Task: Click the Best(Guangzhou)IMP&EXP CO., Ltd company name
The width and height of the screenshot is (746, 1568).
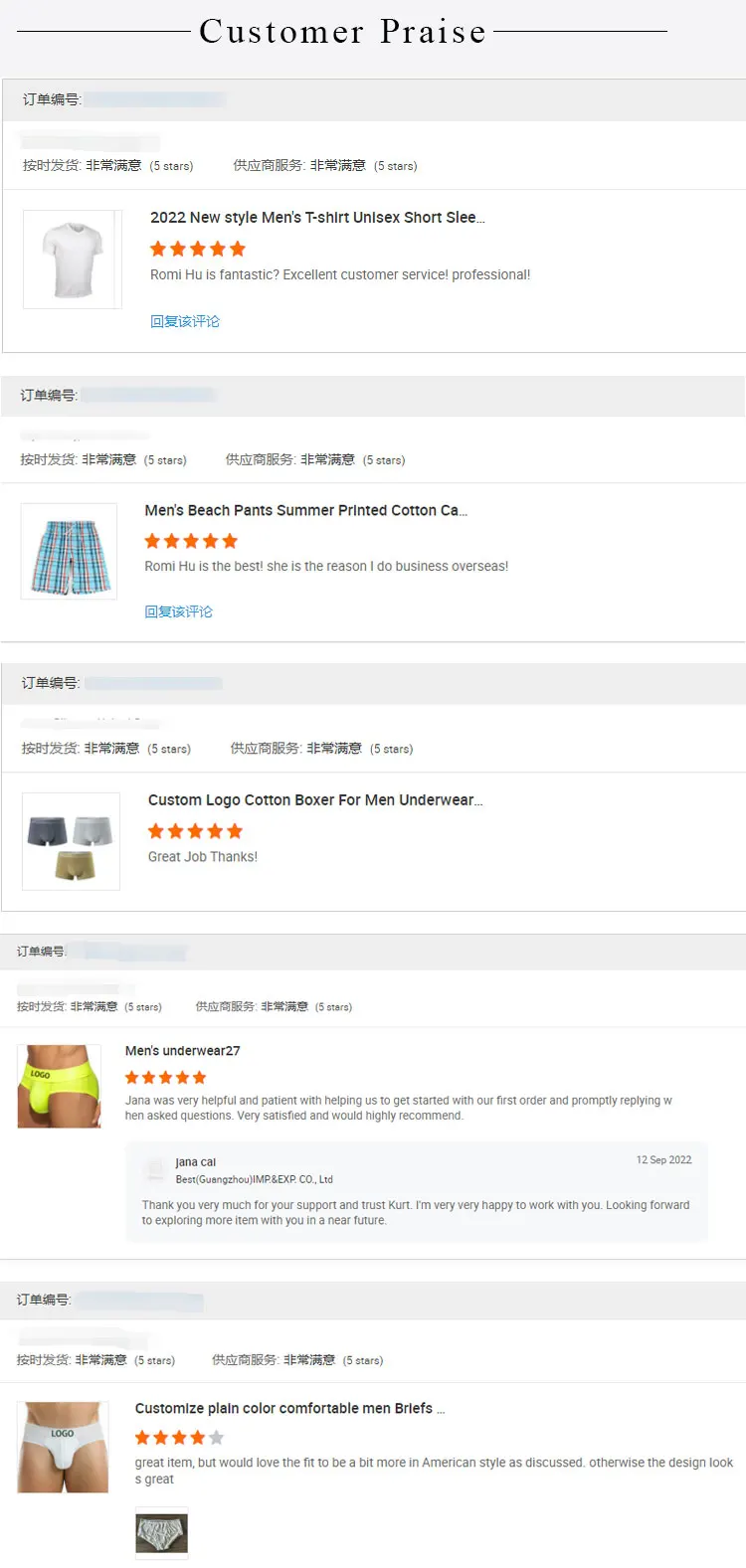Action: [255, 1179]
